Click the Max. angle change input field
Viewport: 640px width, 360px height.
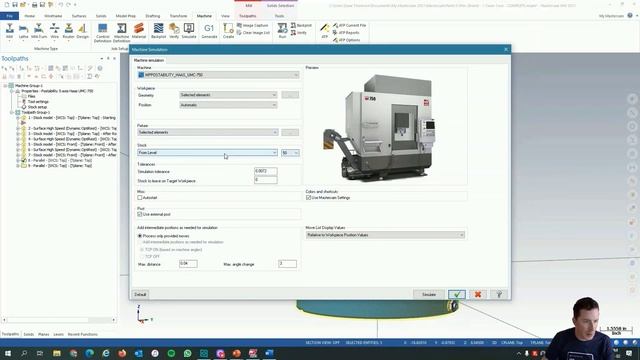(287, 264)
